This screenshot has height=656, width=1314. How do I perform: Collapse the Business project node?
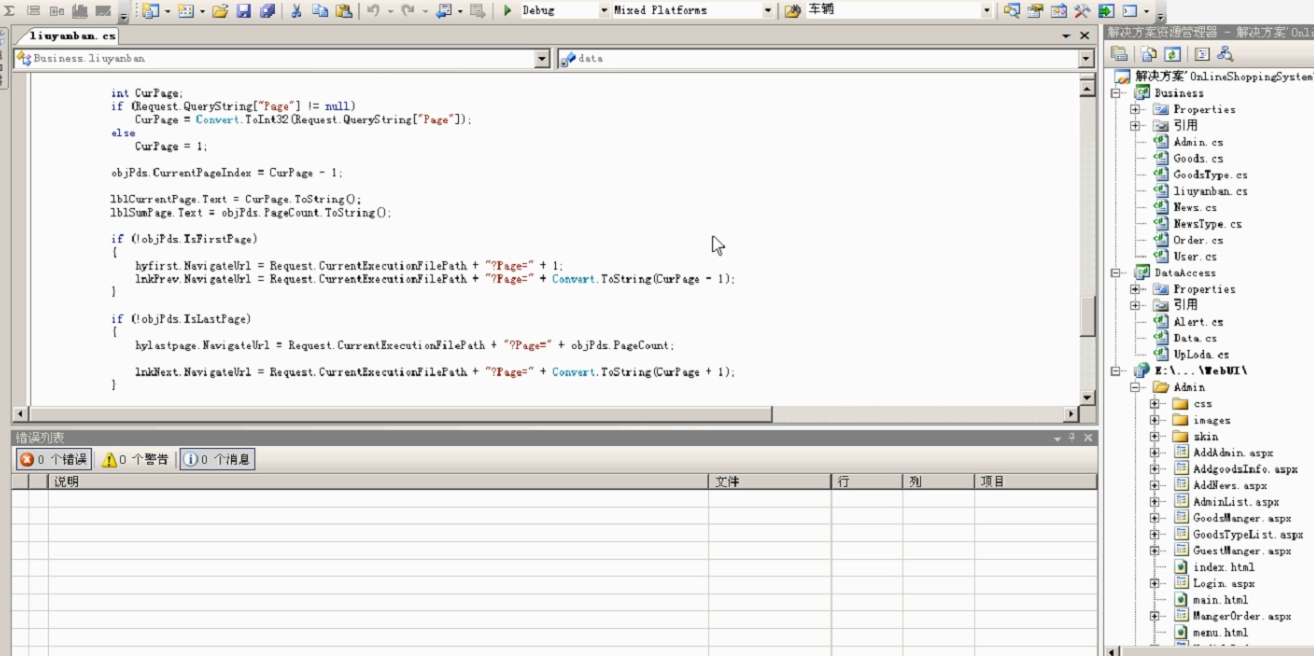tap(1117, 93)
